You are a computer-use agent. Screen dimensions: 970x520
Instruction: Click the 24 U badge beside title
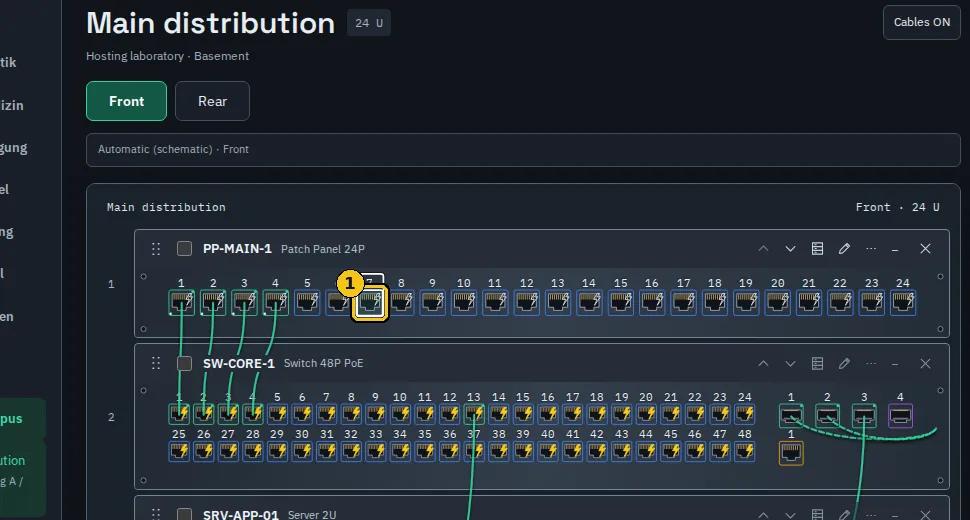pyautogui.click(x=369, y=23)
